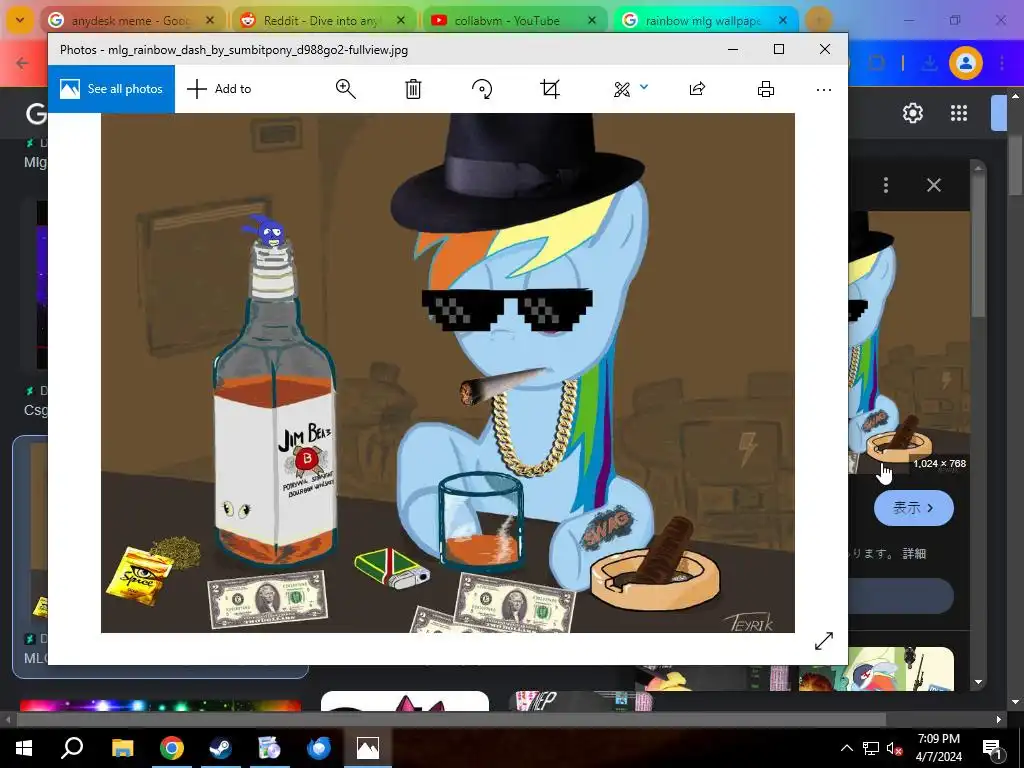The height and width of the screenshot is (768, 1024).
Task: Open the blue bird taskbar app
Action: click(x=319, y=748)
